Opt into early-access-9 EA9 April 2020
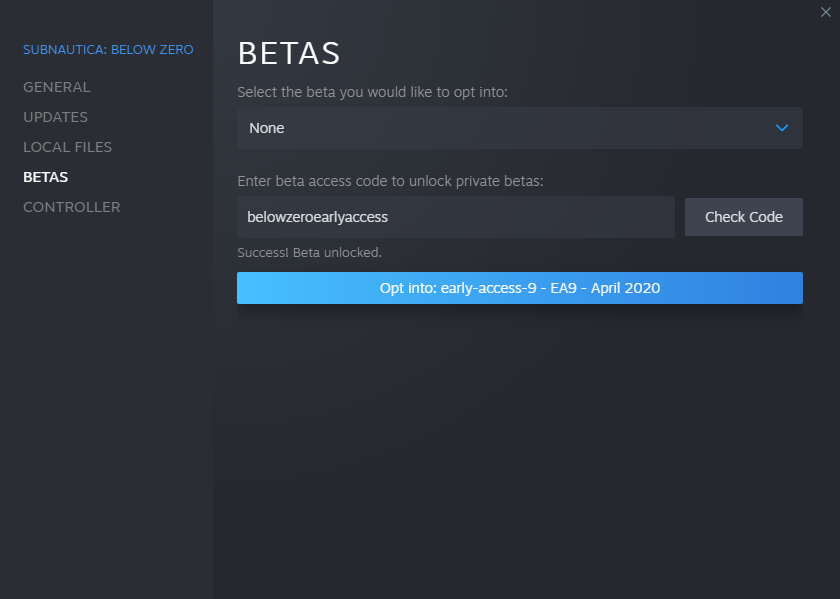This screenshot has width=840, height=599. point(520,288)
